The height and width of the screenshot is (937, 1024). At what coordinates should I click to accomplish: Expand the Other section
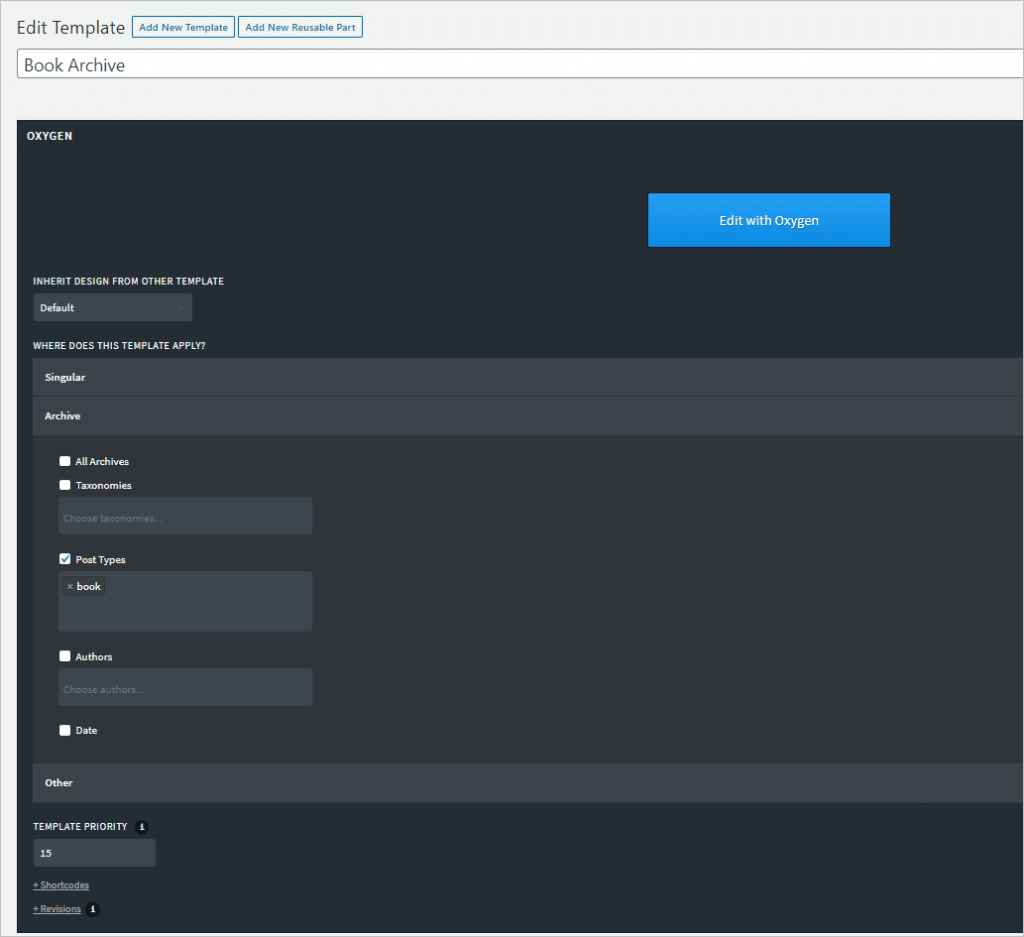528,783
